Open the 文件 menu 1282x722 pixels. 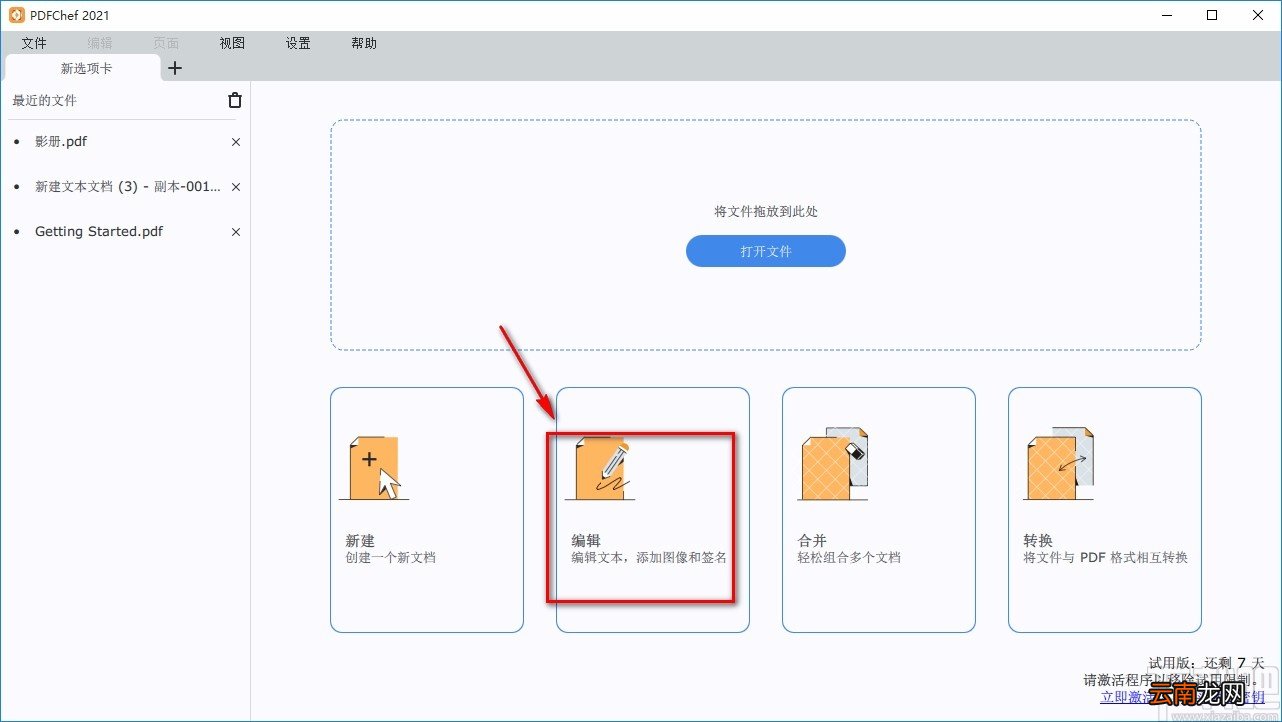pos(34,43)
